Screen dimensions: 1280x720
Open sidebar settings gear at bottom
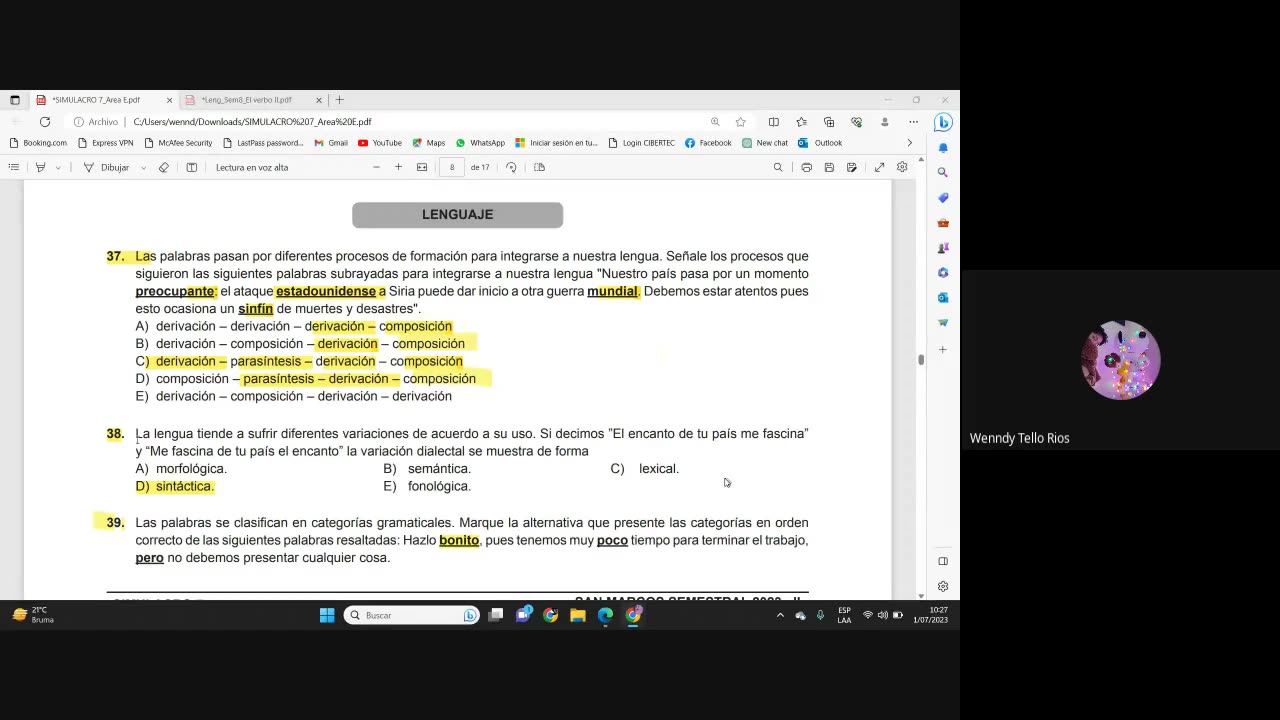943,586
